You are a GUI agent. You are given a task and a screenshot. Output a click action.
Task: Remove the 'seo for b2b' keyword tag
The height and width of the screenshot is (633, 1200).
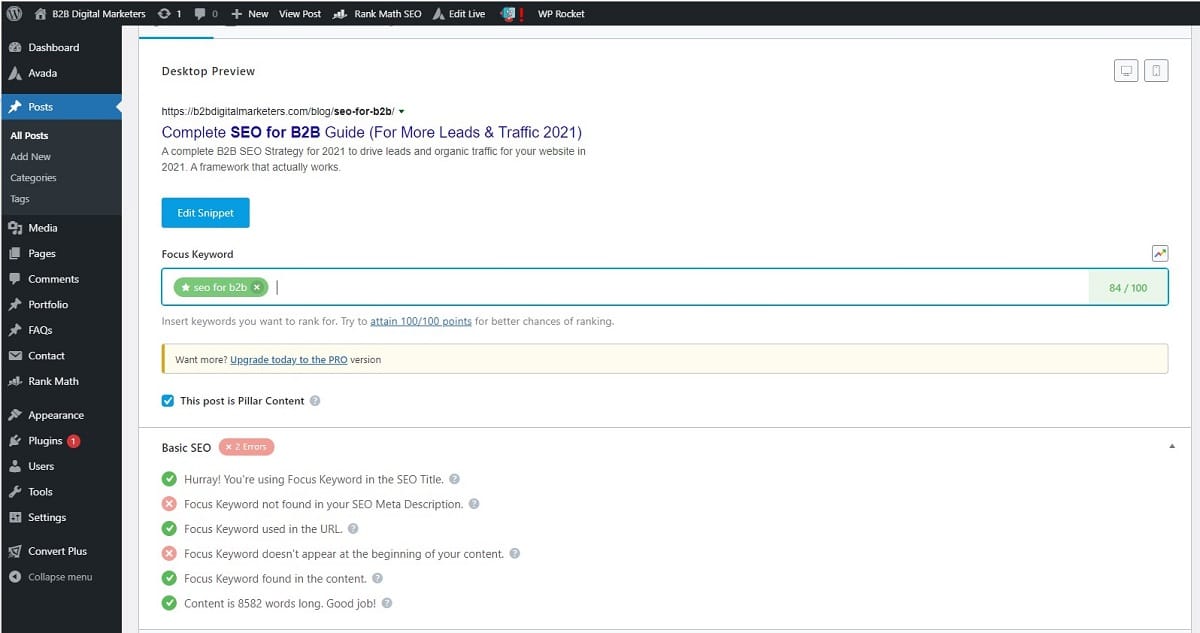(257, 287)
